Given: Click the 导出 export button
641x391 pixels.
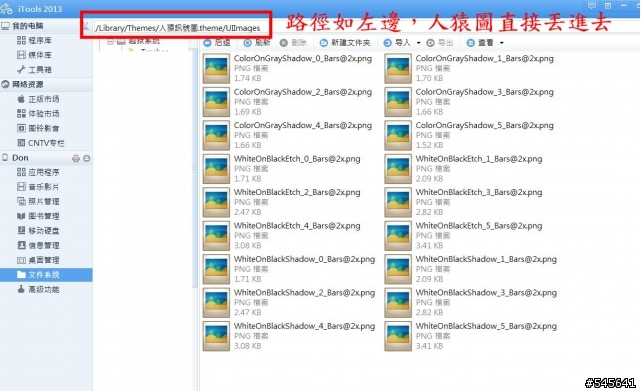Looking at the screenshot, I should [439, 43].
